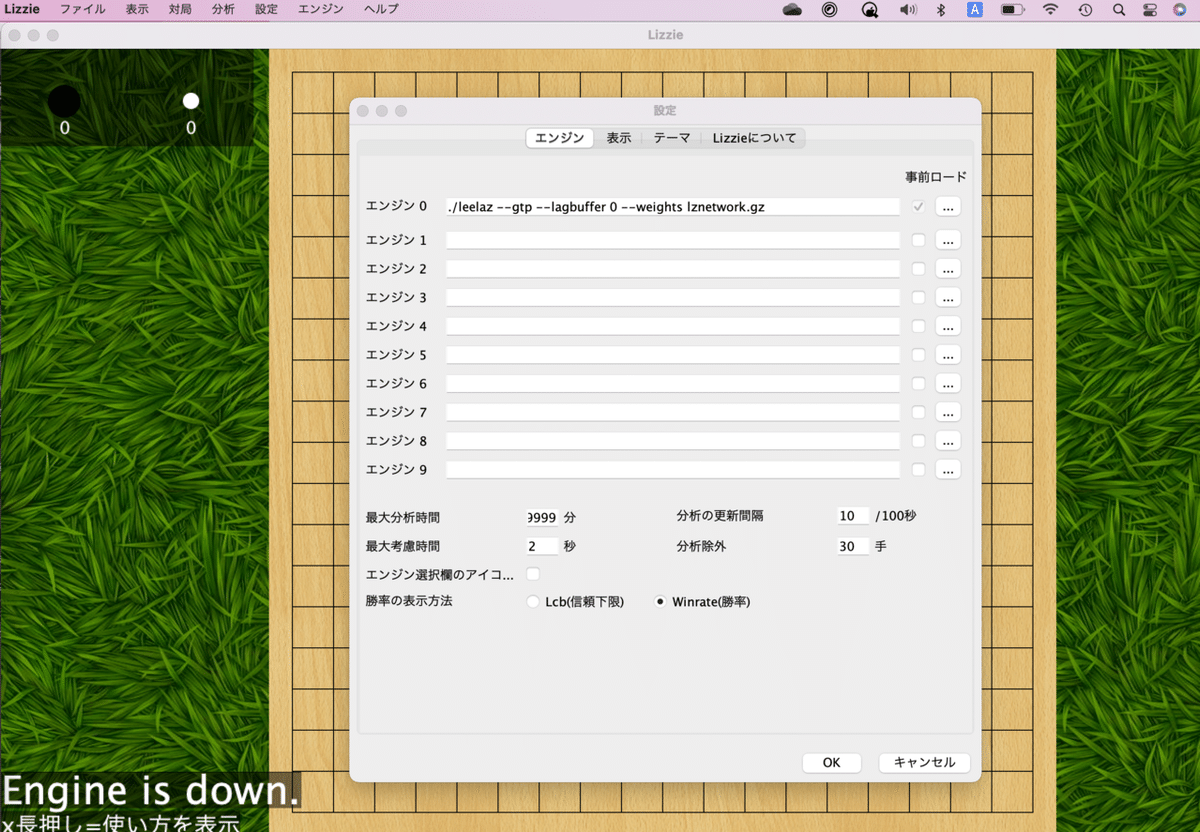Browse file for エンジン 1 with ... button
The image size is (1200, 832).
[948, 240]
